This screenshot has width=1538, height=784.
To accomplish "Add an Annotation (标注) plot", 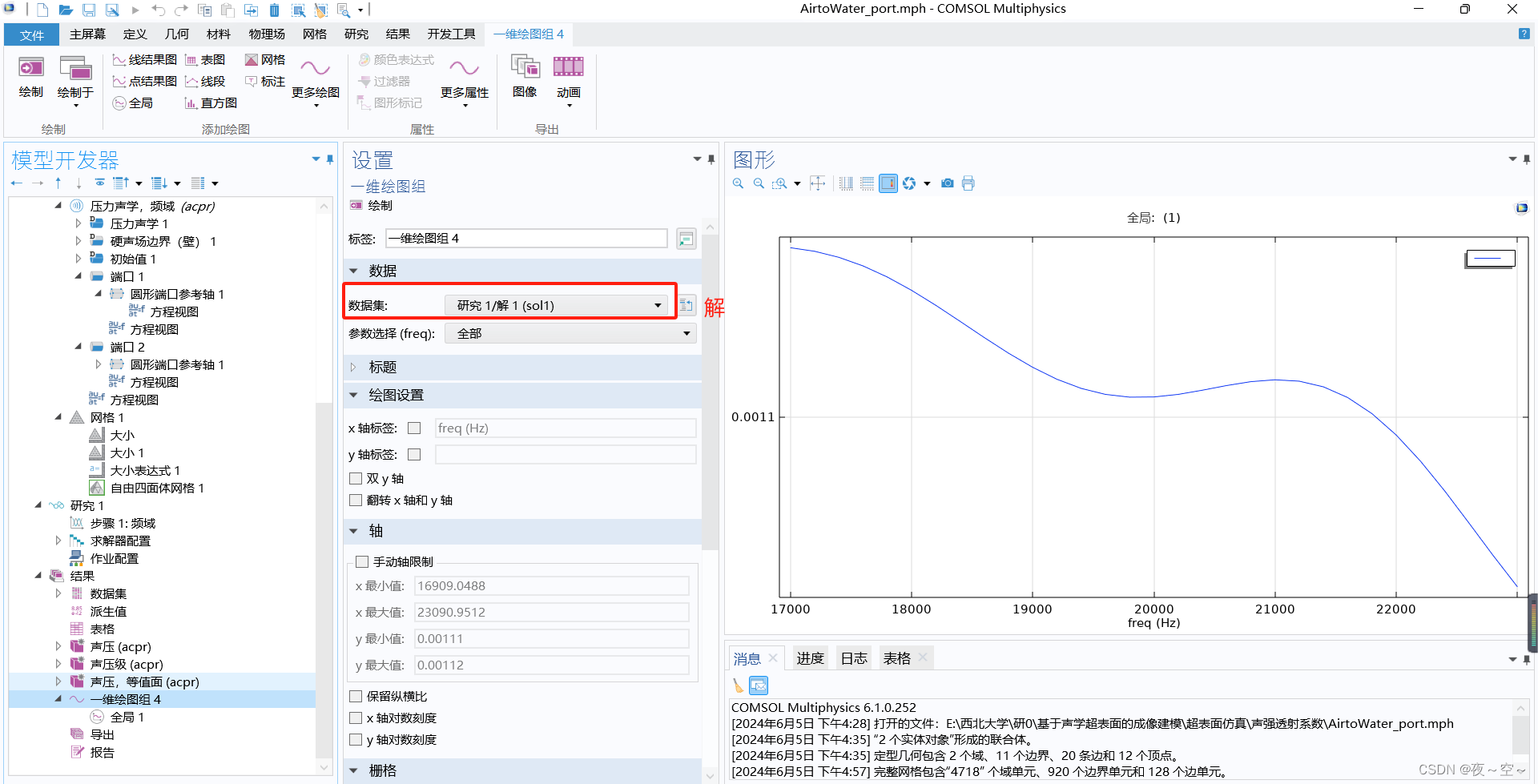I will click(x=265, y=82).
